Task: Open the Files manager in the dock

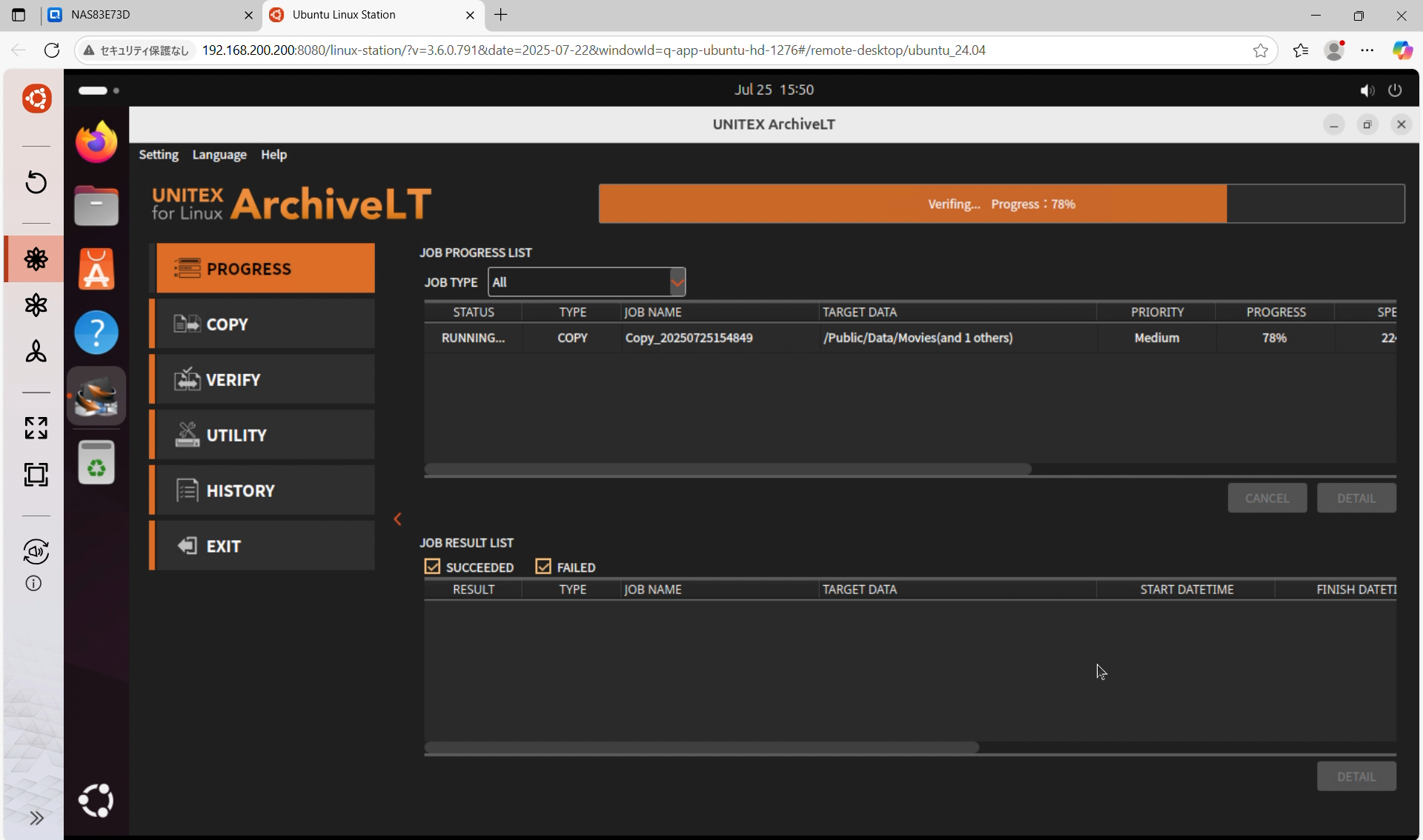Action: coord(96,205)
